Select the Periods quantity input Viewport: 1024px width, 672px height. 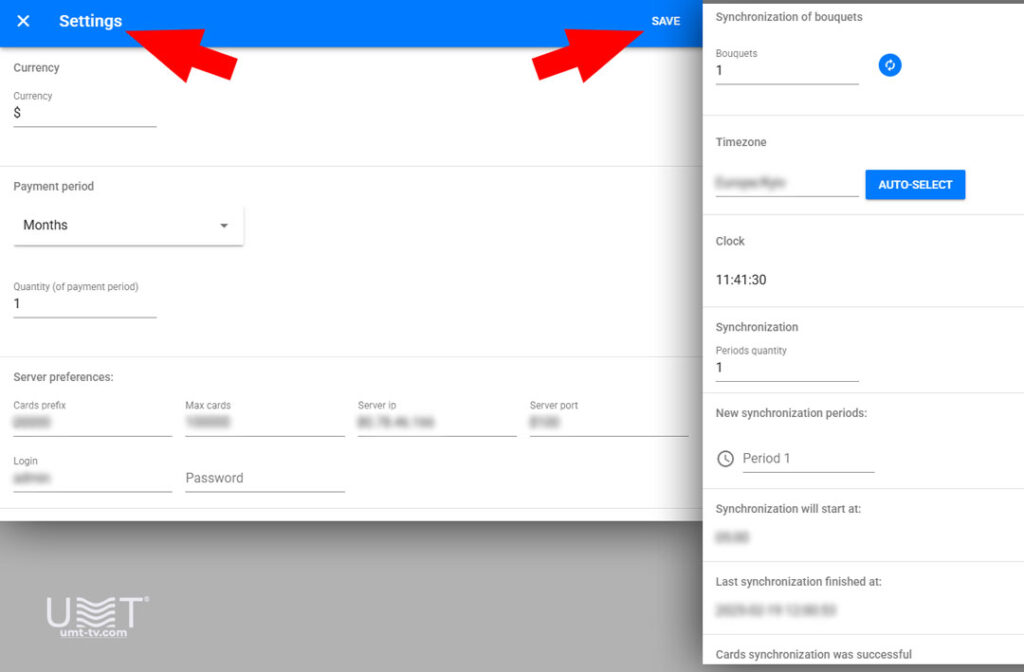(x=786, y=368)
